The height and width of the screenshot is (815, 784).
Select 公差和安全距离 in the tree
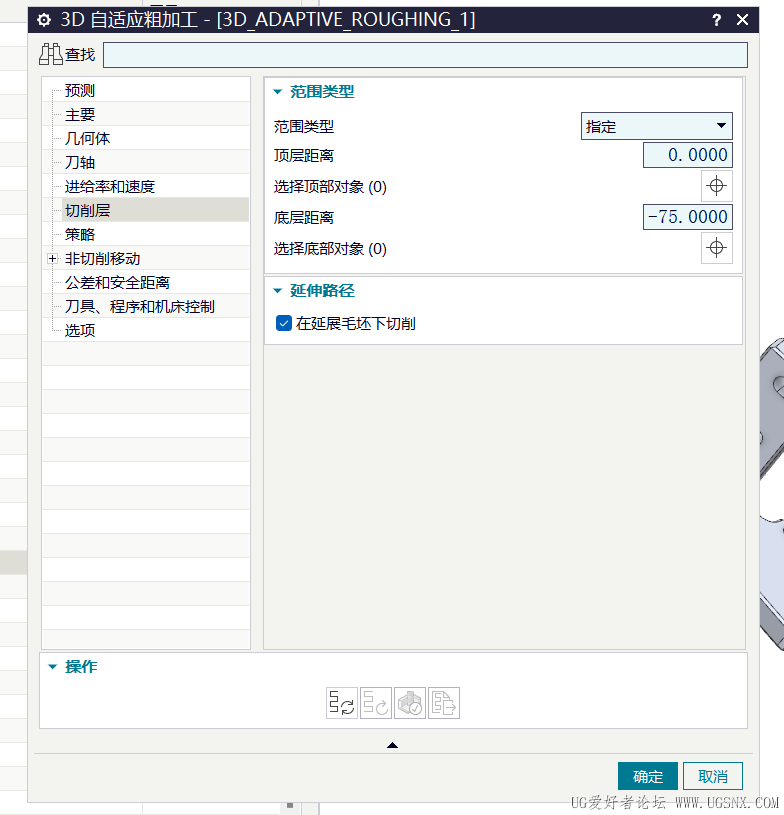(x=117, y=282)
